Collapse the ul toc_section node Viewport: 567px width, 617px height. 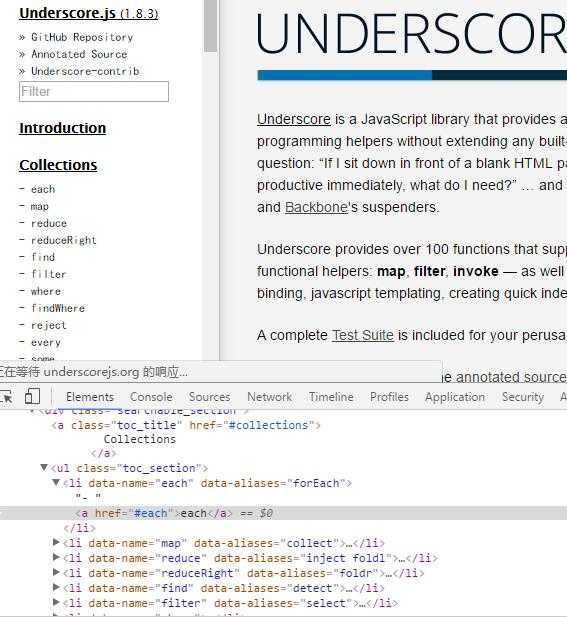(x=44, y=467)
